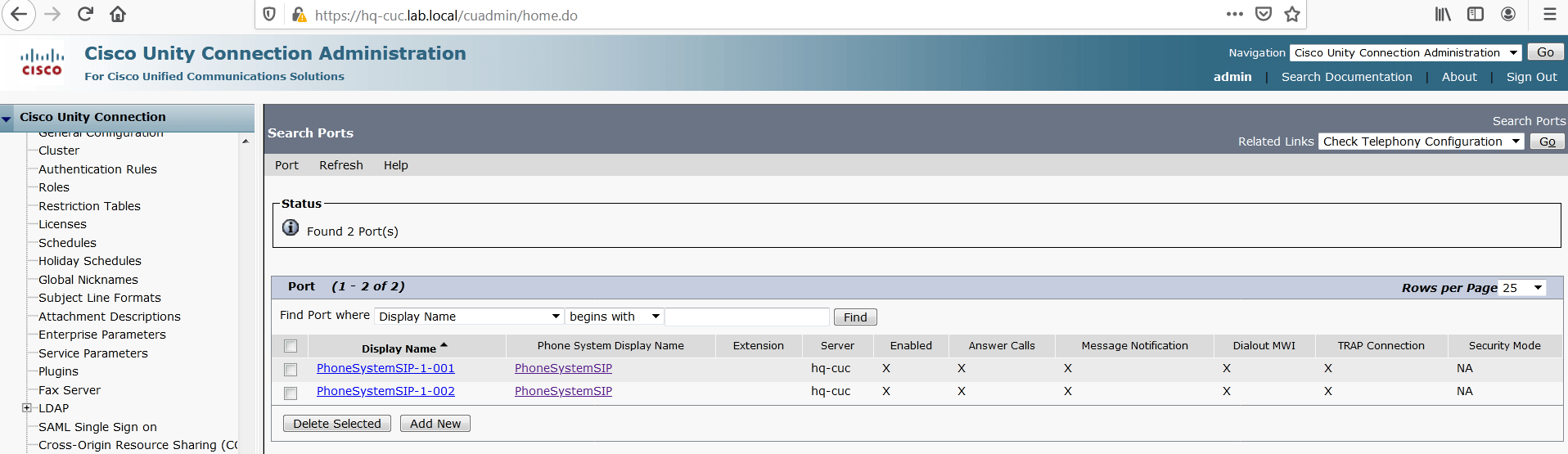
Task: Open Cluster in the sidebar
Action: tap(59, 151)
